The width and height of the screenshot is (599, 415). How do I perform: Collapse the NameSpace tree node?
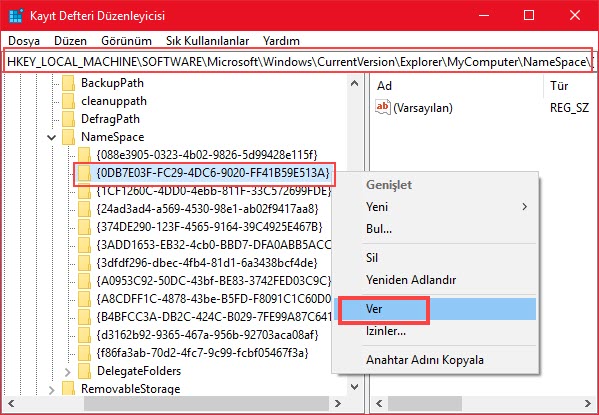[52, 137]
